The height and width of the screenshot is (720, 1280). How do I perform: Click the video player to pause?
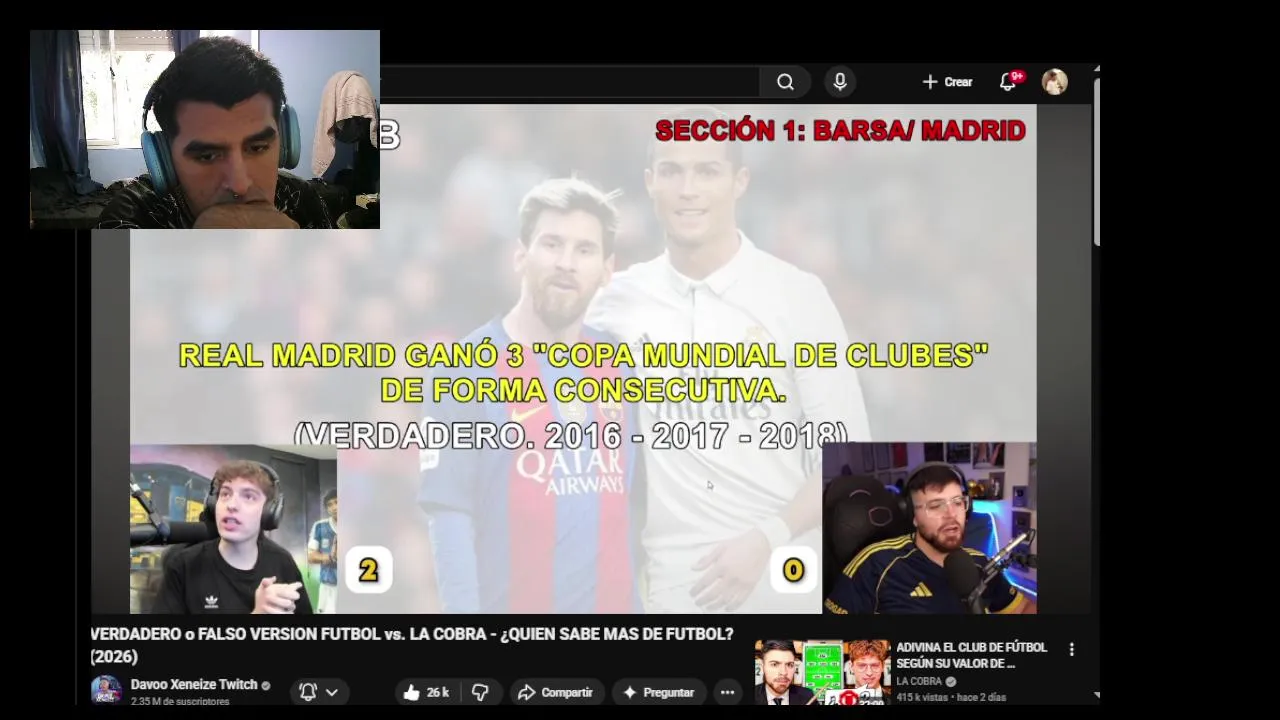tap(583, 360)
